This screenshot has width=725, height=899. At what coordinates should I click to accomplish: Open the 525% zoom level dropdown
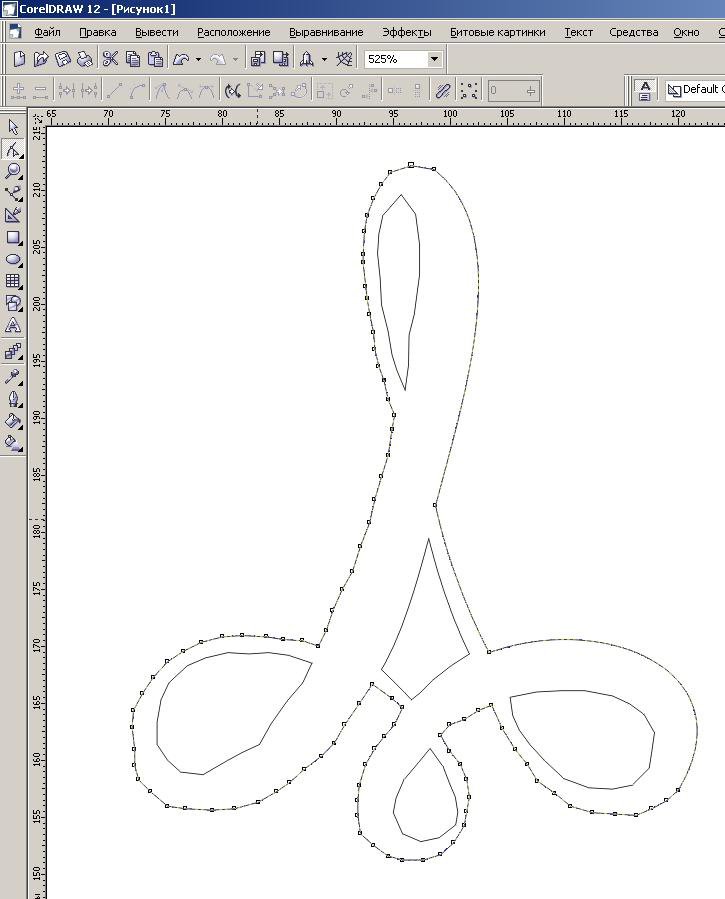pyautogui.click(x=434, y=59)
